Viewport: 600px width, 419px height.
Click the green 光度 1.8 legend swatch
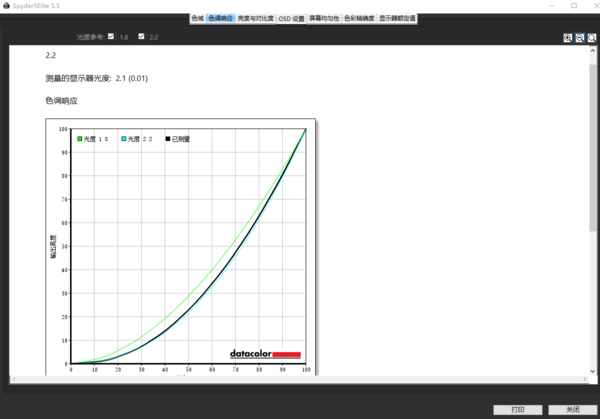[80, 139]
